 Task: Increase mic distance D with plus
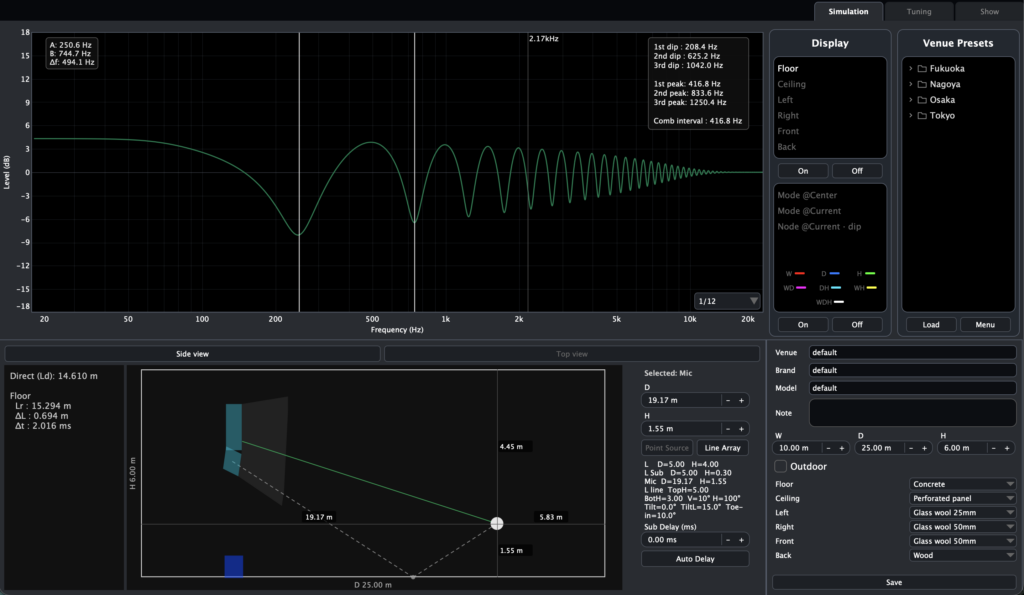(x=741, y=400)
